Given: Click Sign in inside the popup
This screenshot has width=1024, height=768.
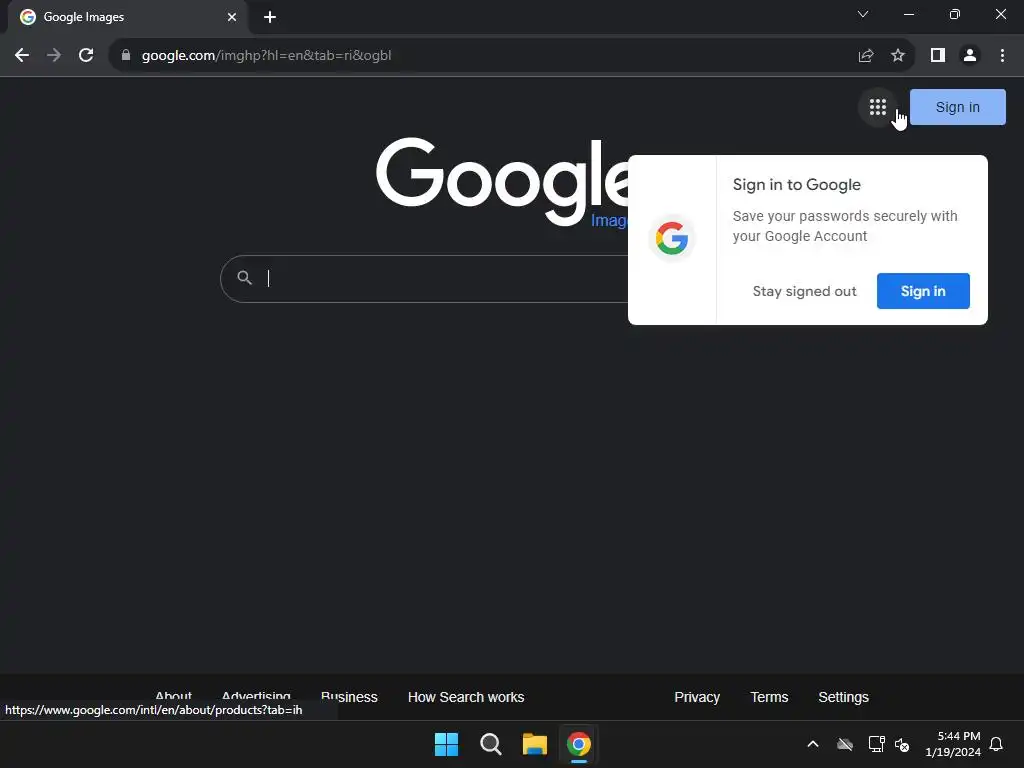Looking at the screenshot, I should [x=923, y=291].
